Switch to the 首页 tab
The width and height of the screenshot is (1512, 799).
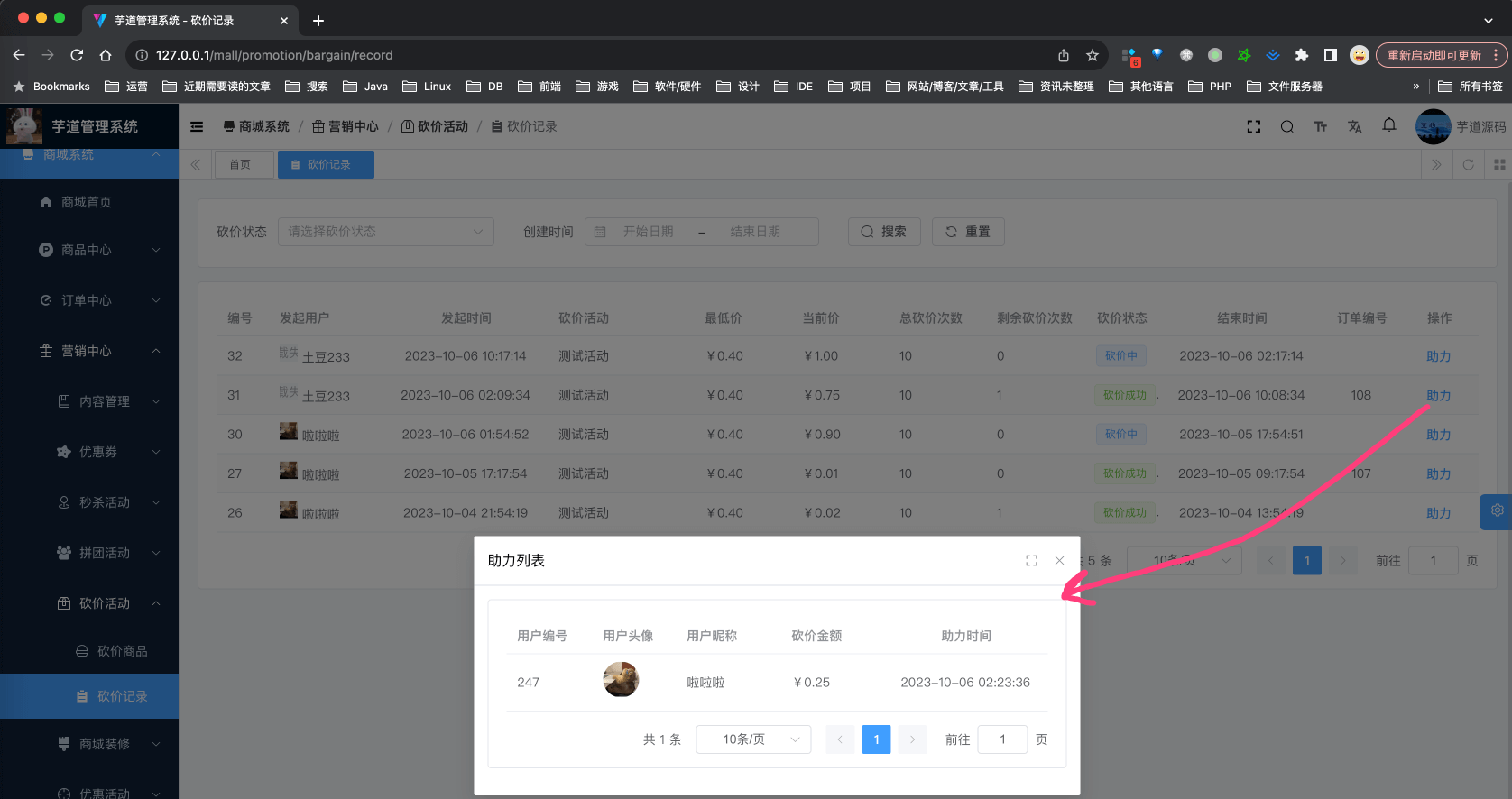(240, 165)
